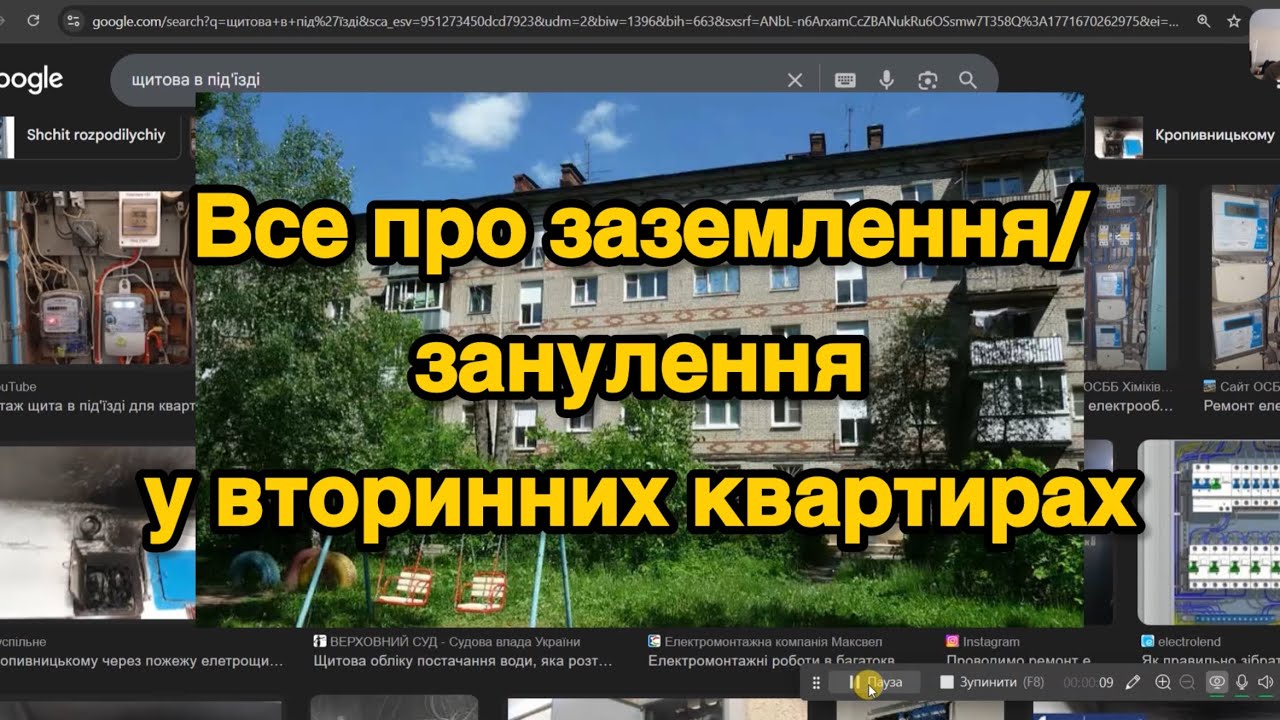
Task: Stop recording with 'Зупинити (F8)' button
Action: [x=990, y=682]
